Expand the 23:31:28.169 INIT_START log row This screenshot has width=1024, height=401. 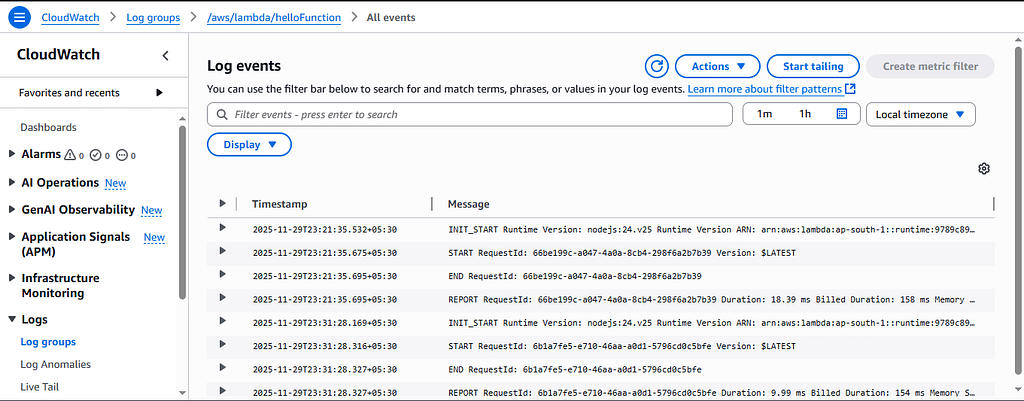pyautogui.click(x=223, y=321)
